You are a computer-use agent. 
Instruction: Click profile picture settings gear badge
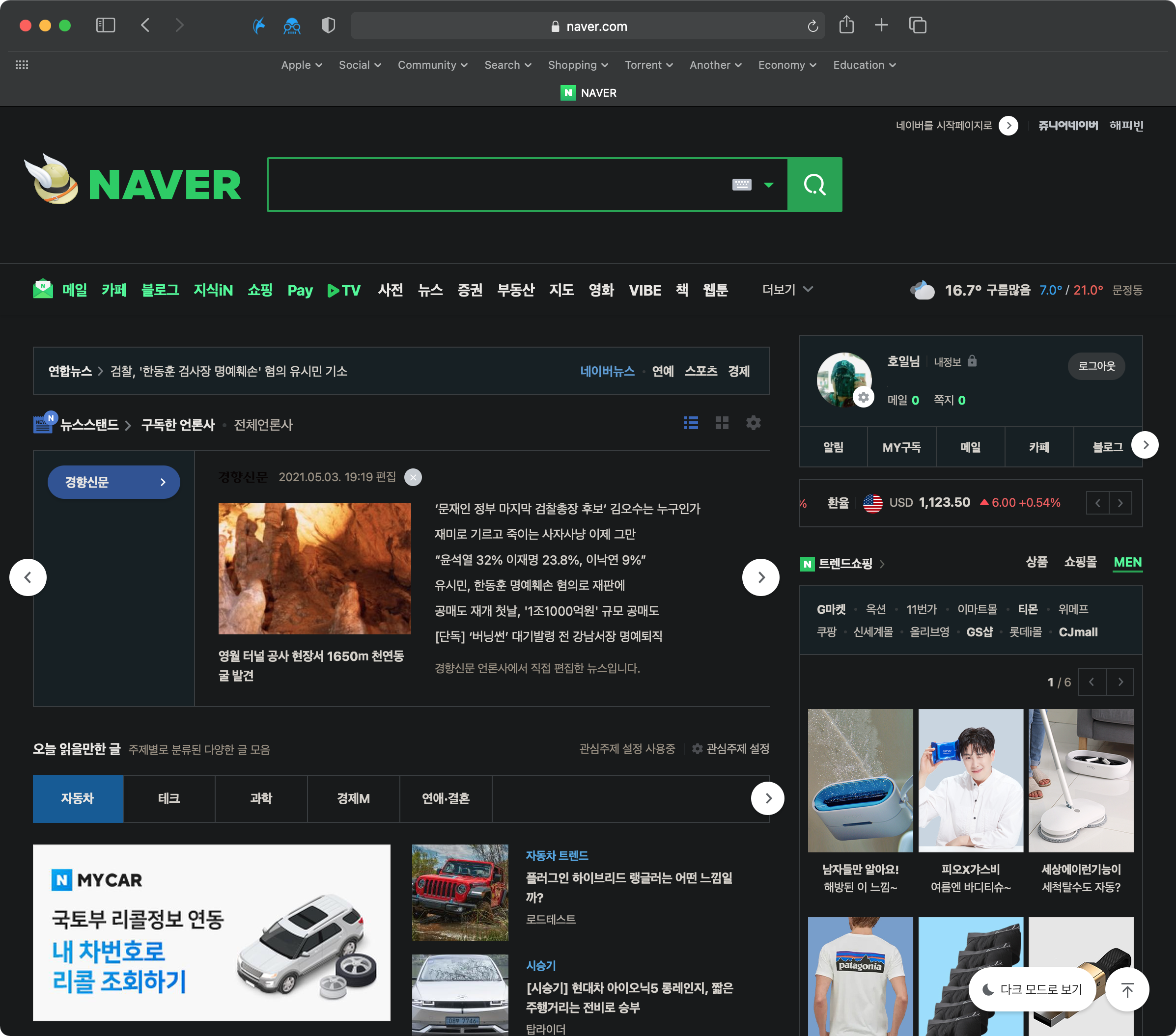pyautogui.click(x=863, y=397)
